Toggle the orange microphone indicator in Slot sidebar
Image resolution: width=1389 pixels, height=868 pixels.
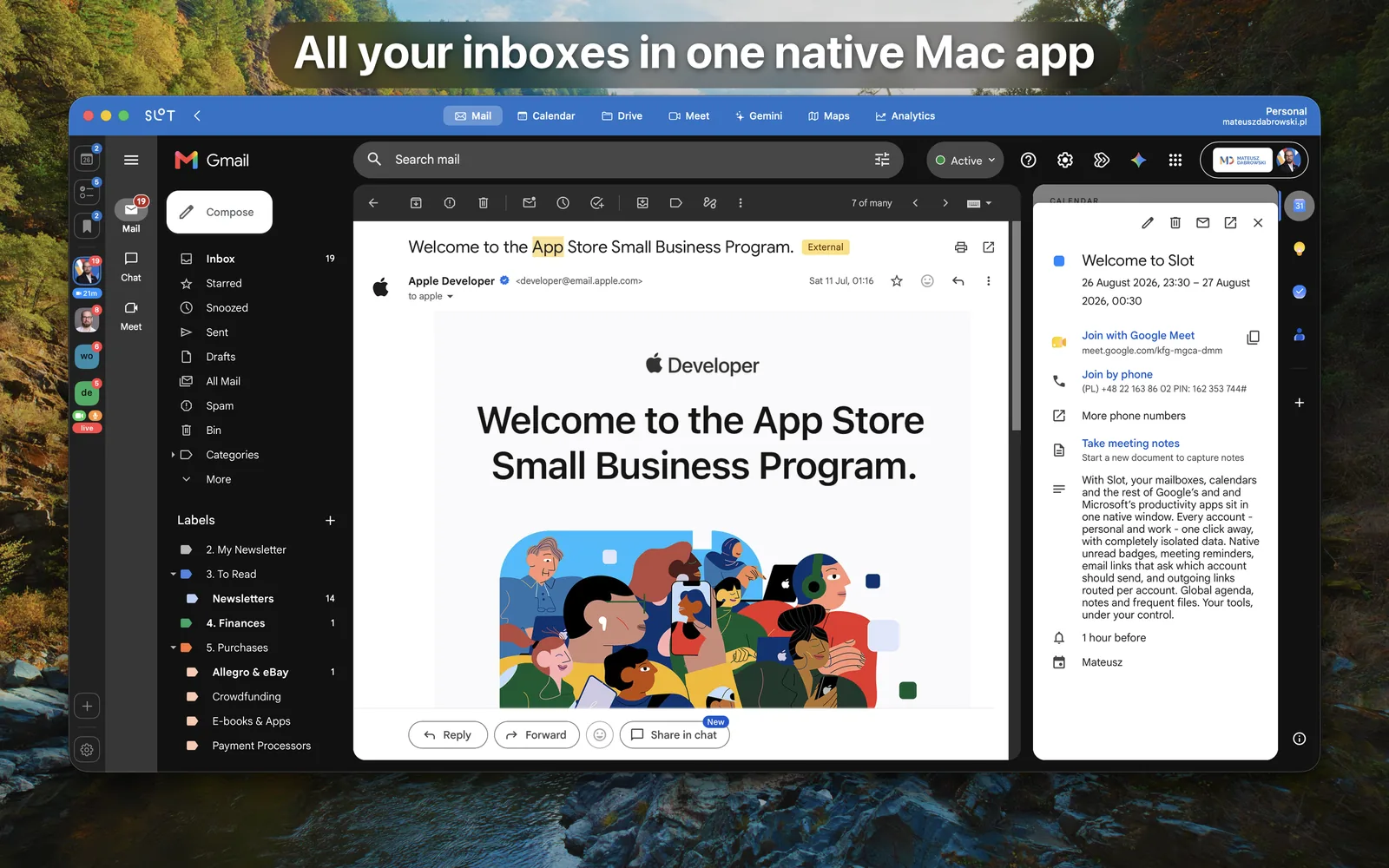(95, 416)
